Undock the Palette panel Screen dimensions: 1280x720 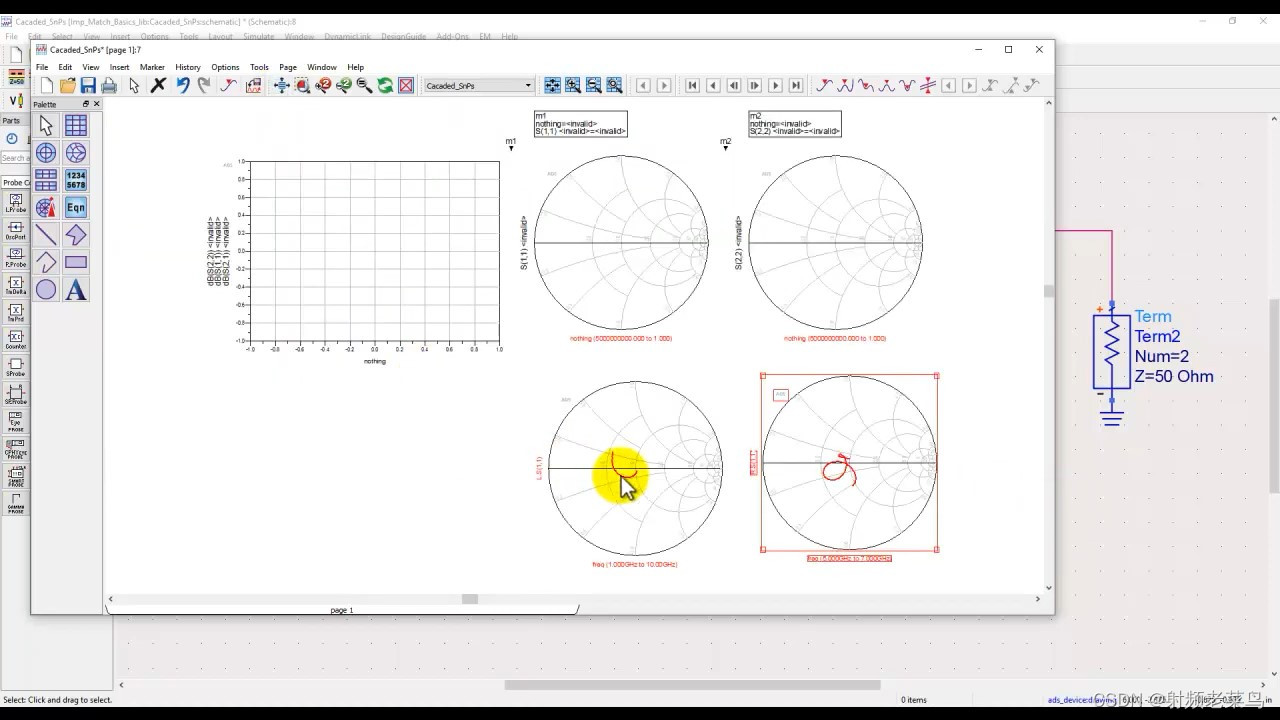click(x=85, y=104)
